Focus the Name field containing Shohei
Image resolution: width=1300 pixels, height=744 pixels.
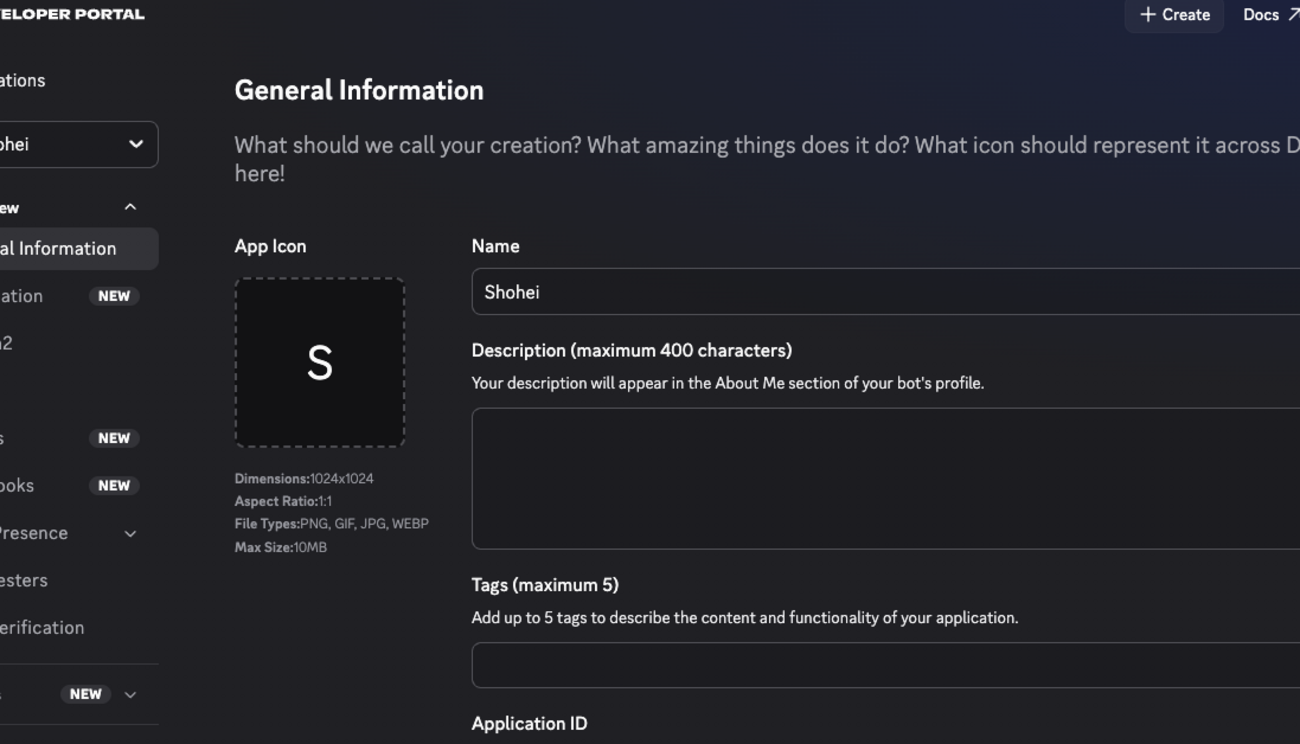pyautogui.click(x=885, y=292)
